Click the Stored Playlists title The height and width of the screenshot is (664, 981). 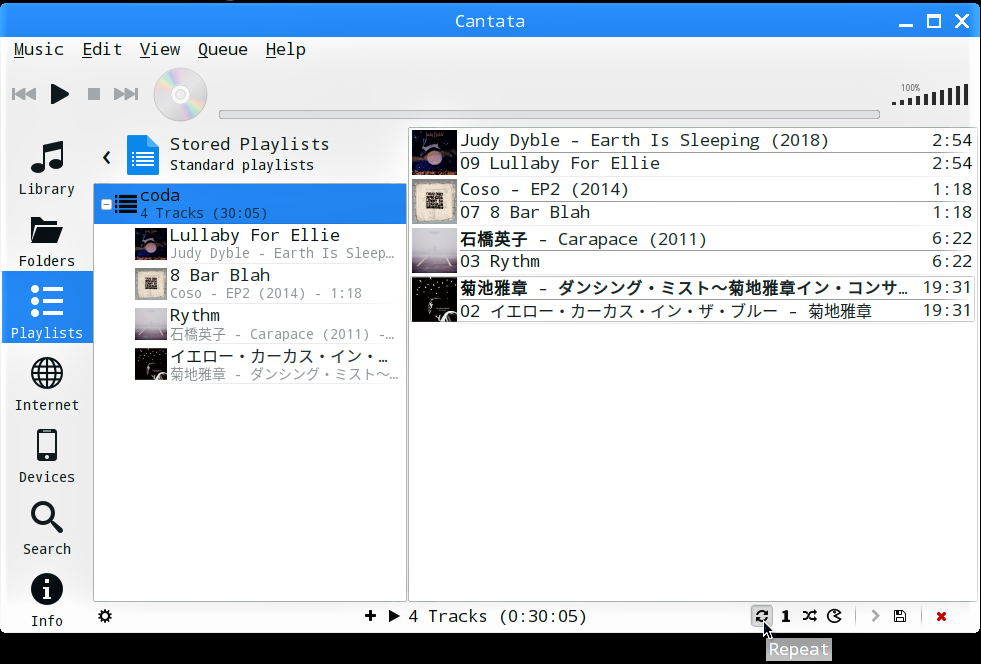click(x=250, y=144)
